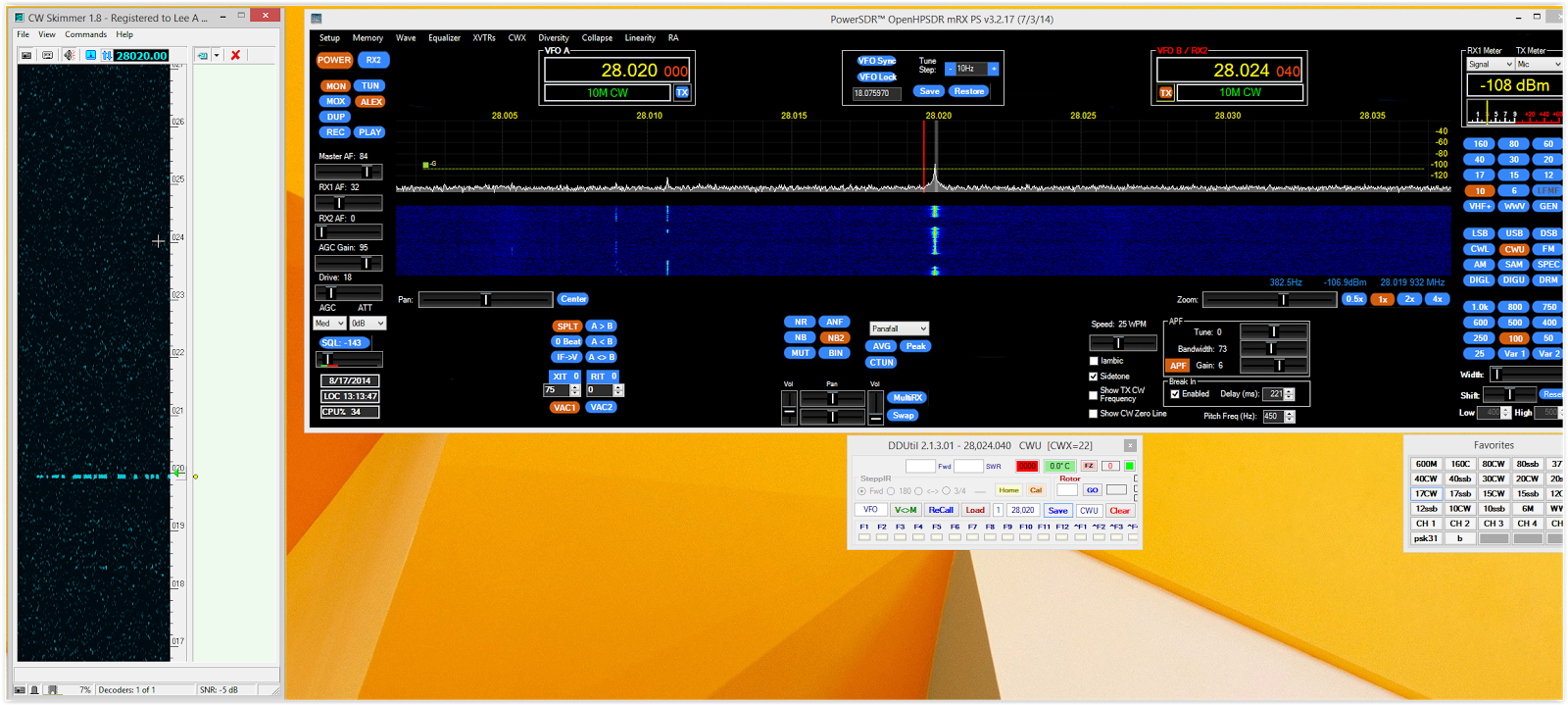
Task: Click the red X clear icon in CW Skimmer
Action: click(235, 55)
